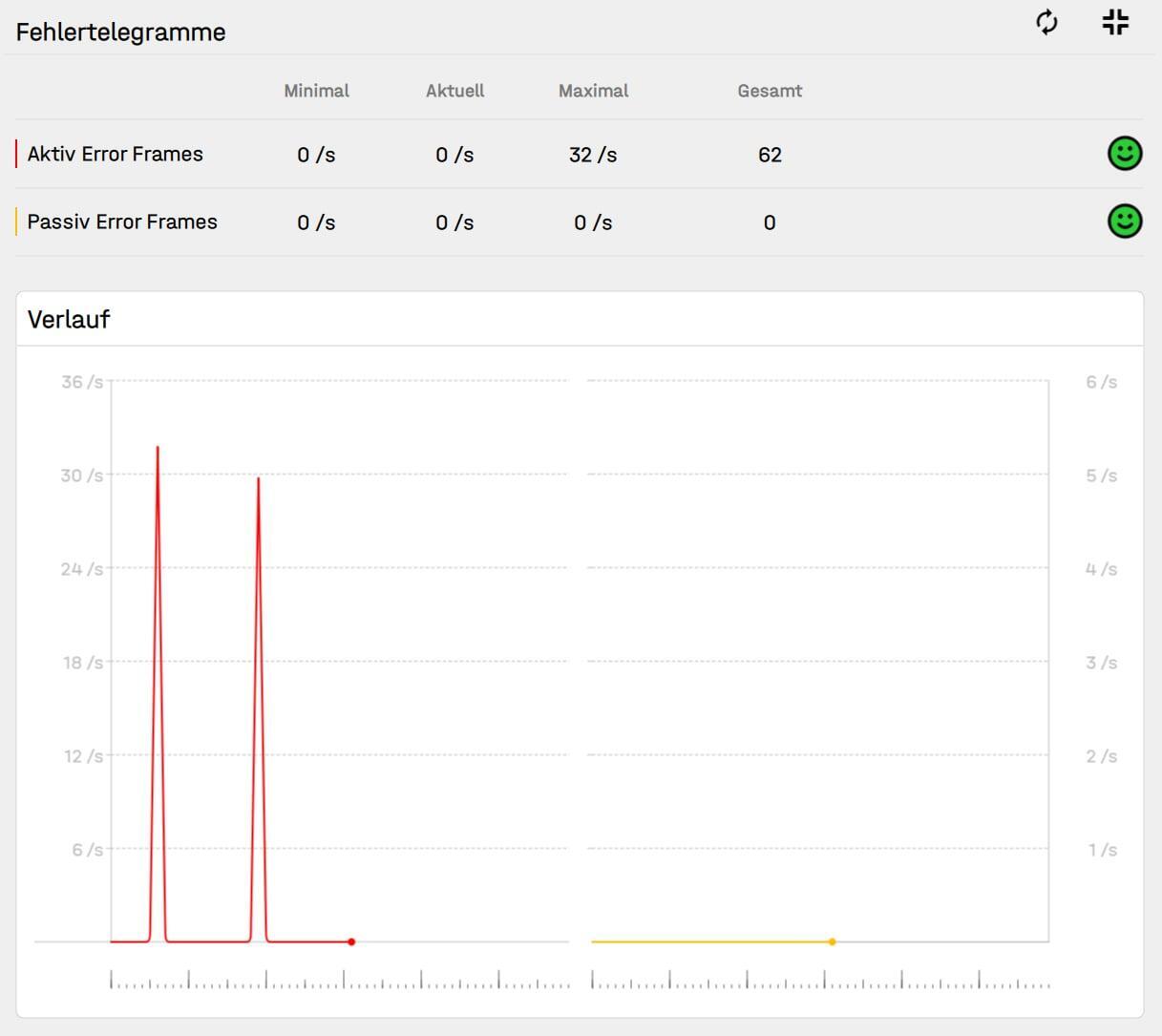The image size is (1162, 1036).
Task: Click the second red peak in the chart
Action: pyautogui.click(x=258, y=480)
